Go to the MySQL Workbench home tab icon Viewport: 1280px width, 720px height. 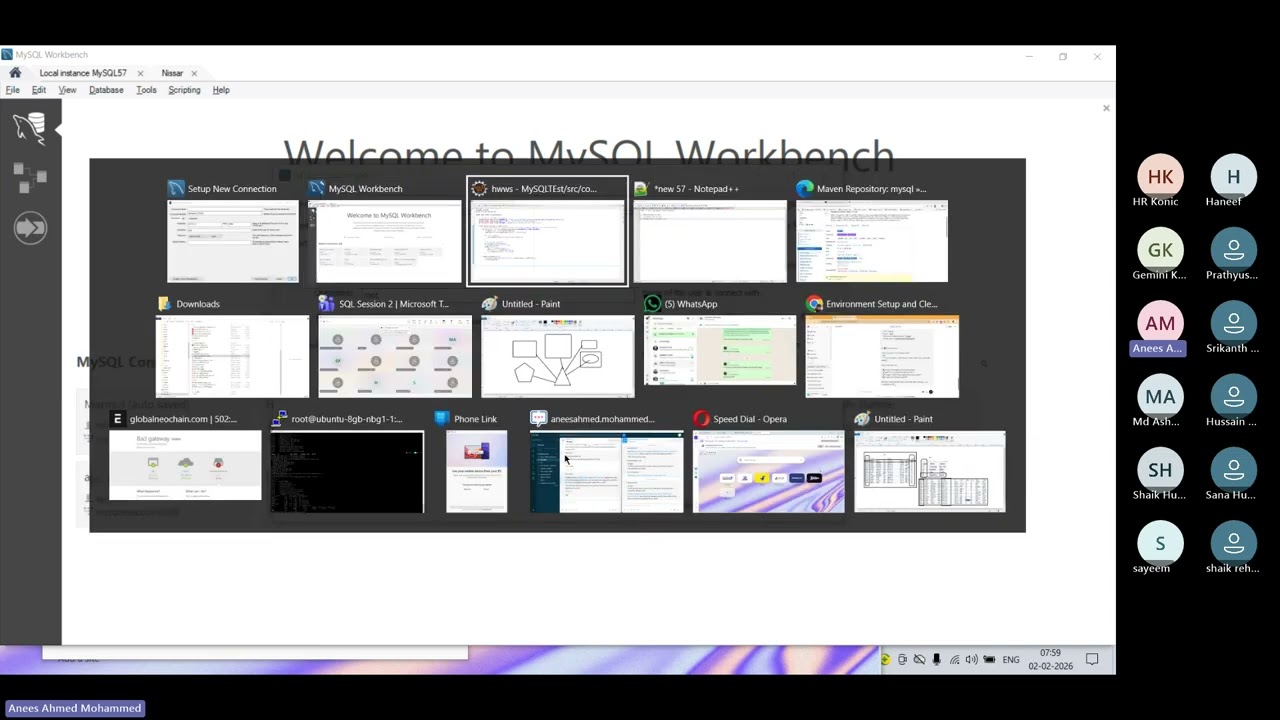15,73
